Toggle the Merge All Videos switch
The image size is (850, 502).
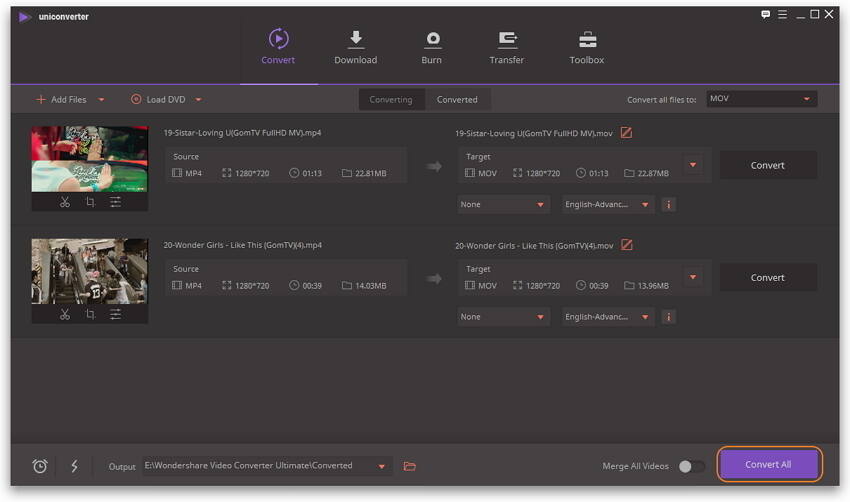click(691, 466)
